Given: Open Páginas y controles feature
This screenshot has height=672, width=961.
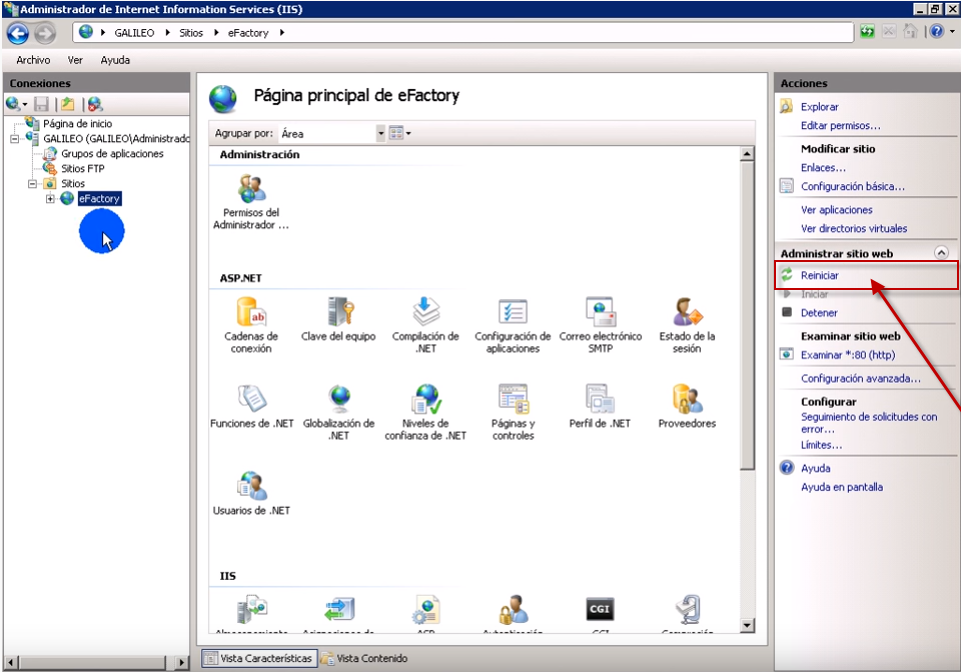Looking at the screenshot, I should pos(513,412).
